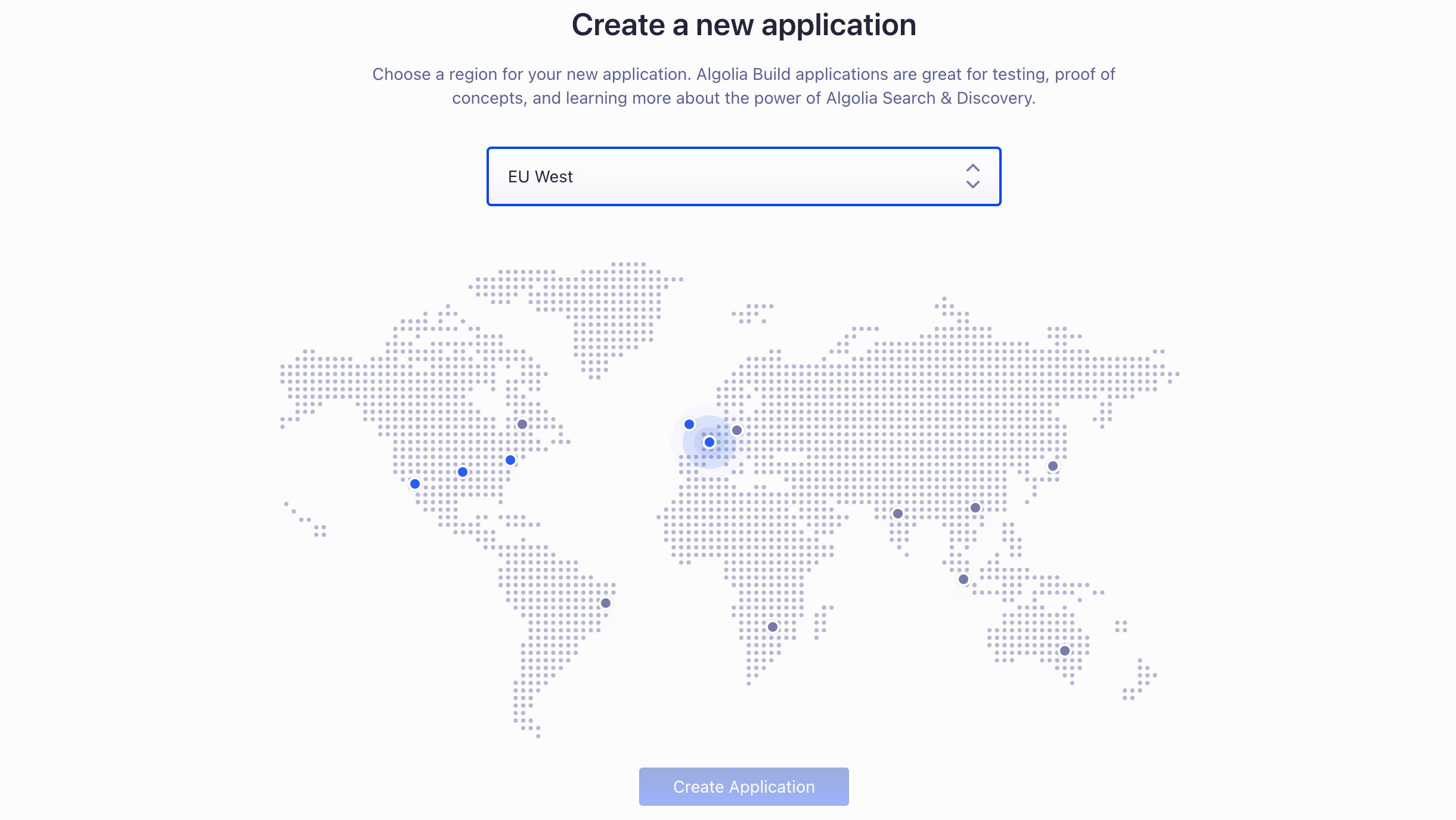The image size is (1456, 820).
Task: Select the grey Central Europe map marker
Action: (736, 430)
